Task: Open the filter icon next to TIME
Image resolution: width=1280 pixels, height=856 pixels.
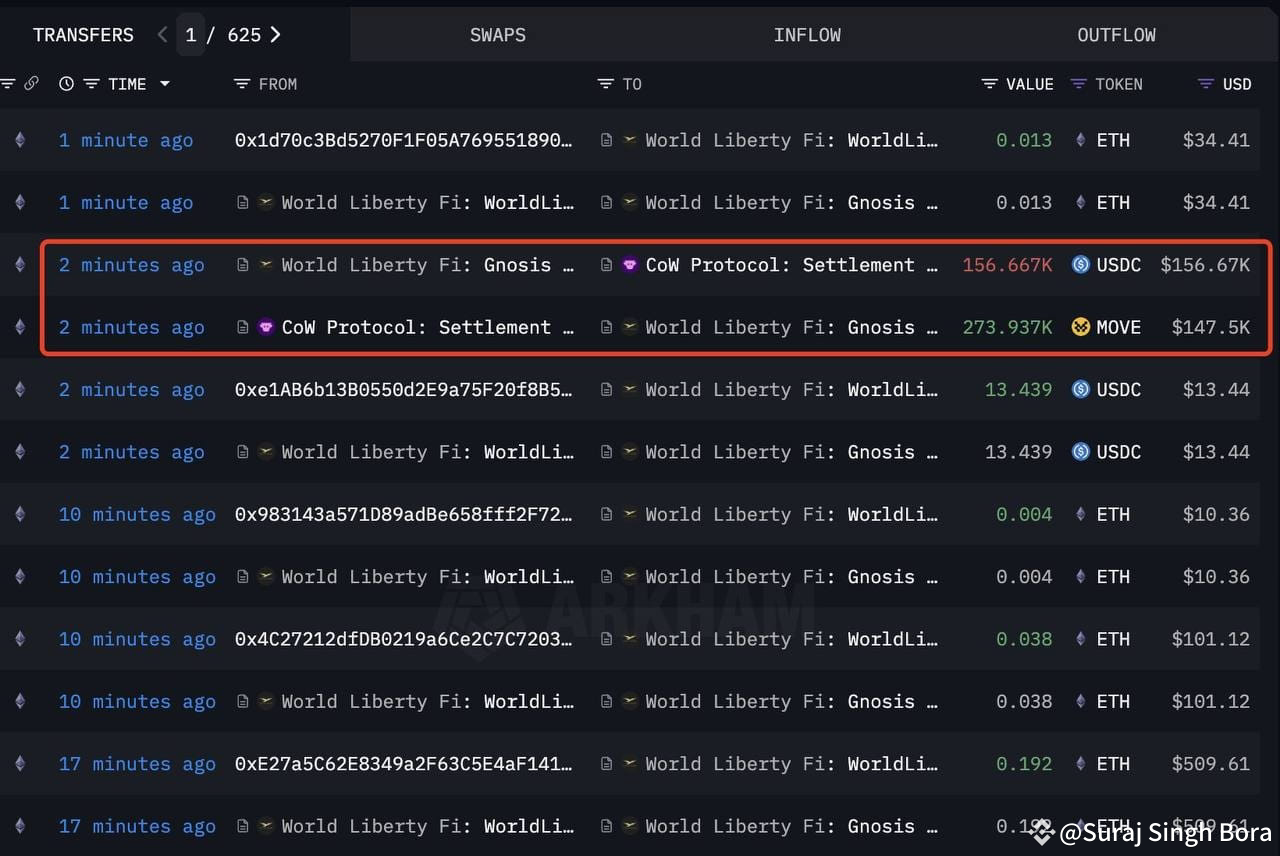Action: click(91, 84)
